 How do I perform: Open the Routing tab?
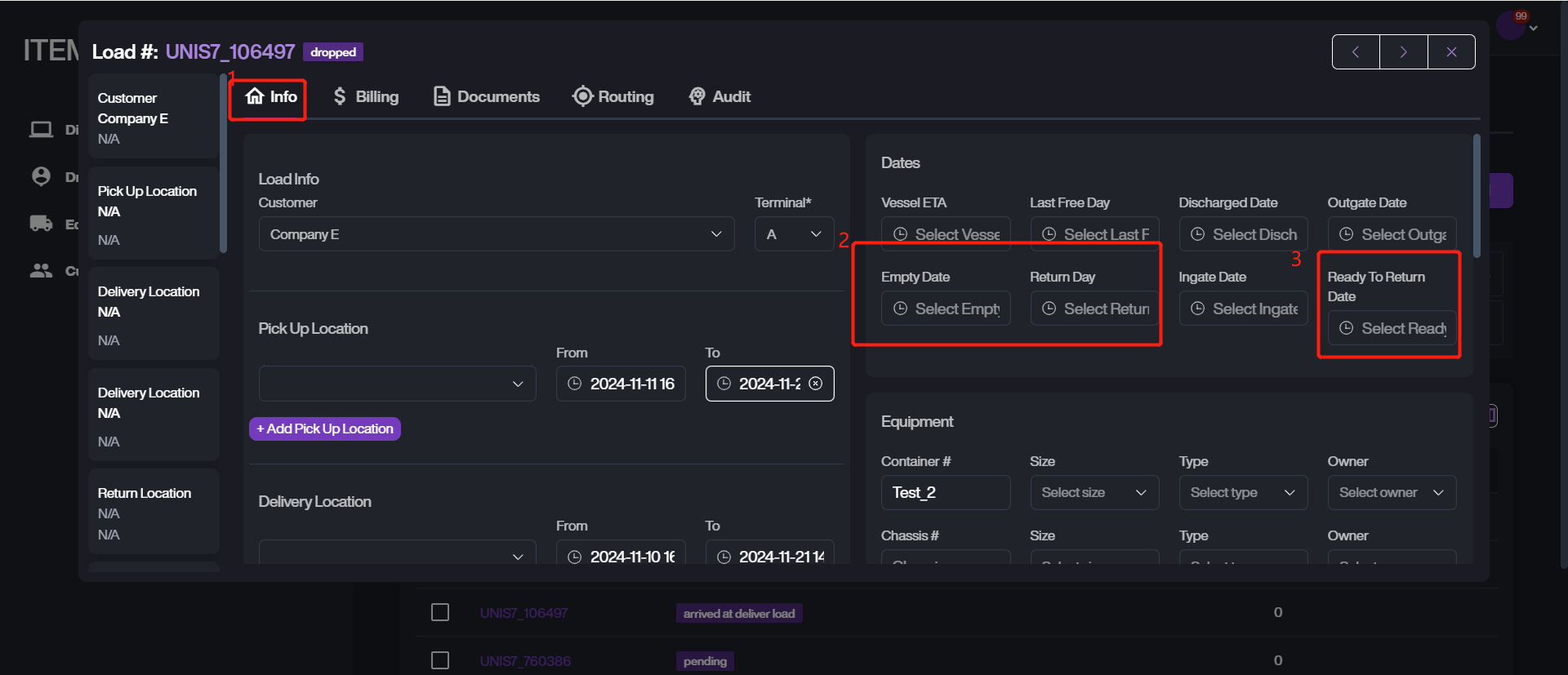coord(613,96)
